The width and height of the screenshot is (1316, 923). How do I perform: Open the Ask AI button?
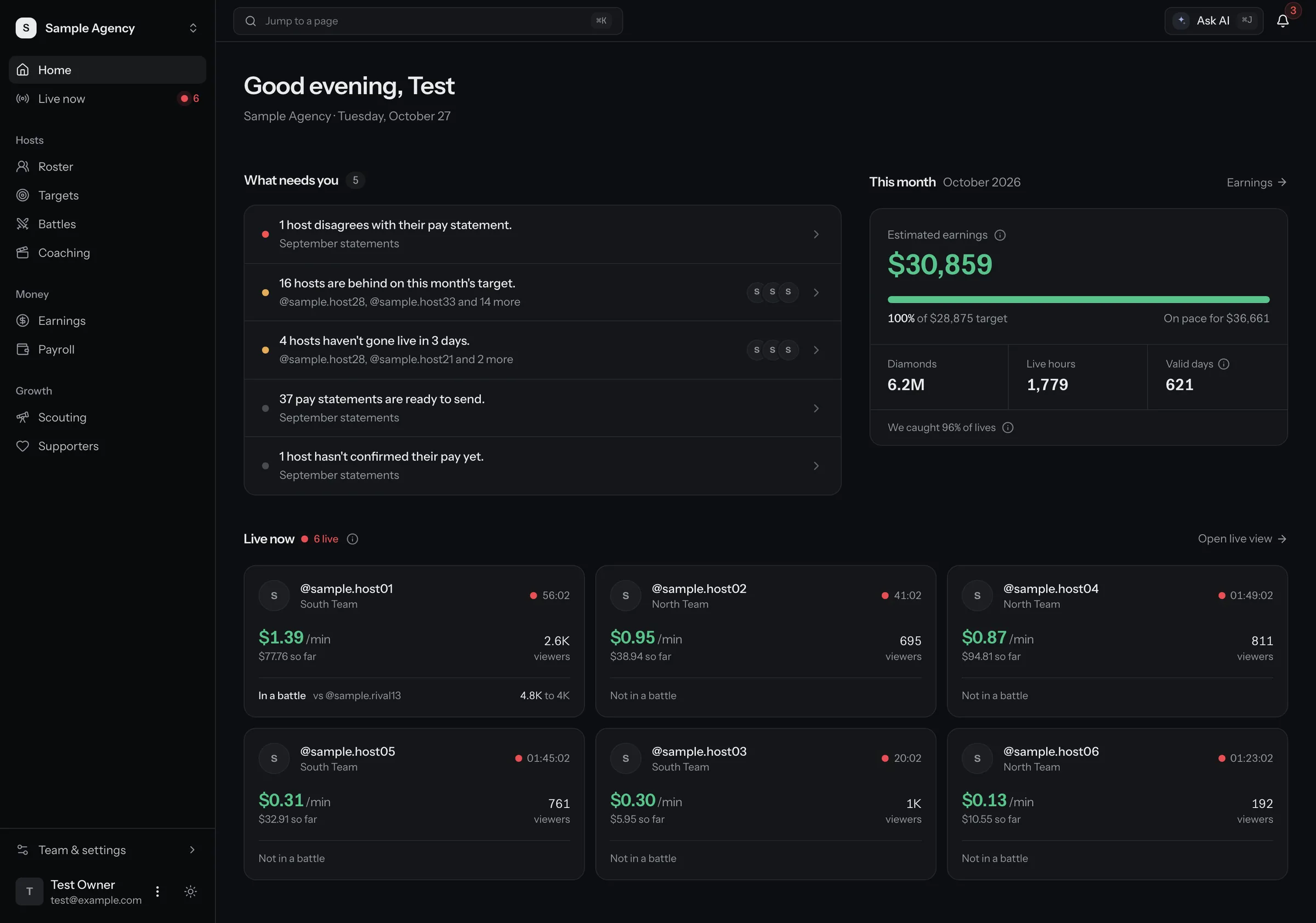pyautogui.click(x=1213, y=21)
